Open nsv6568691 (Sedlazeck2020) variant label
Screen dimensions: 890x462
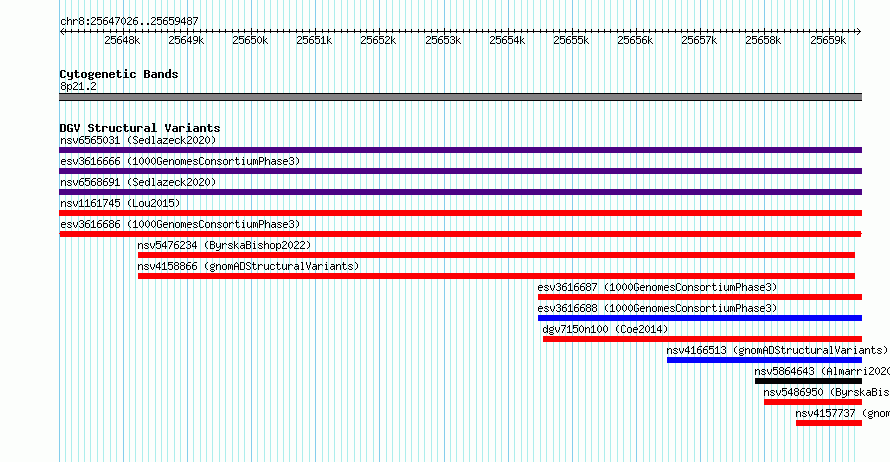tap(138, 182)
